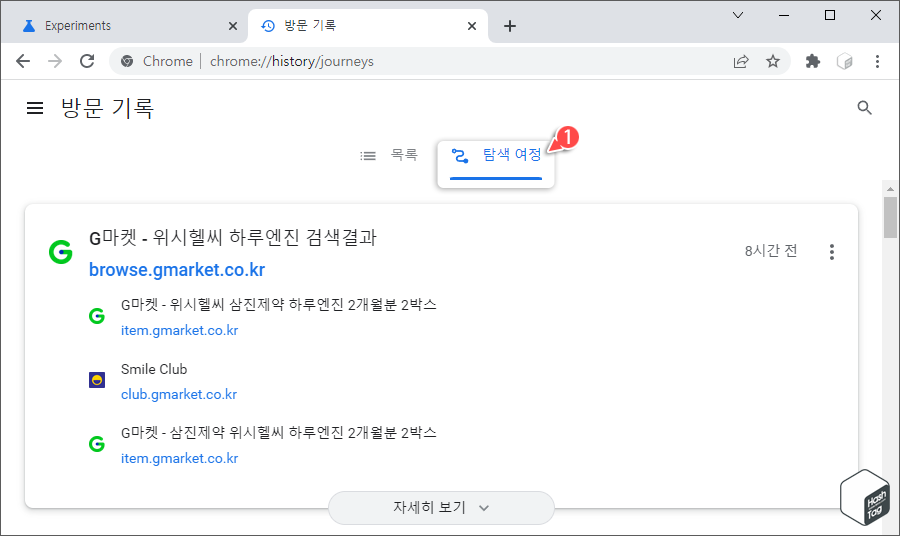Click the journeys icon of the 탐색 여정 tab

pos(460,156)
